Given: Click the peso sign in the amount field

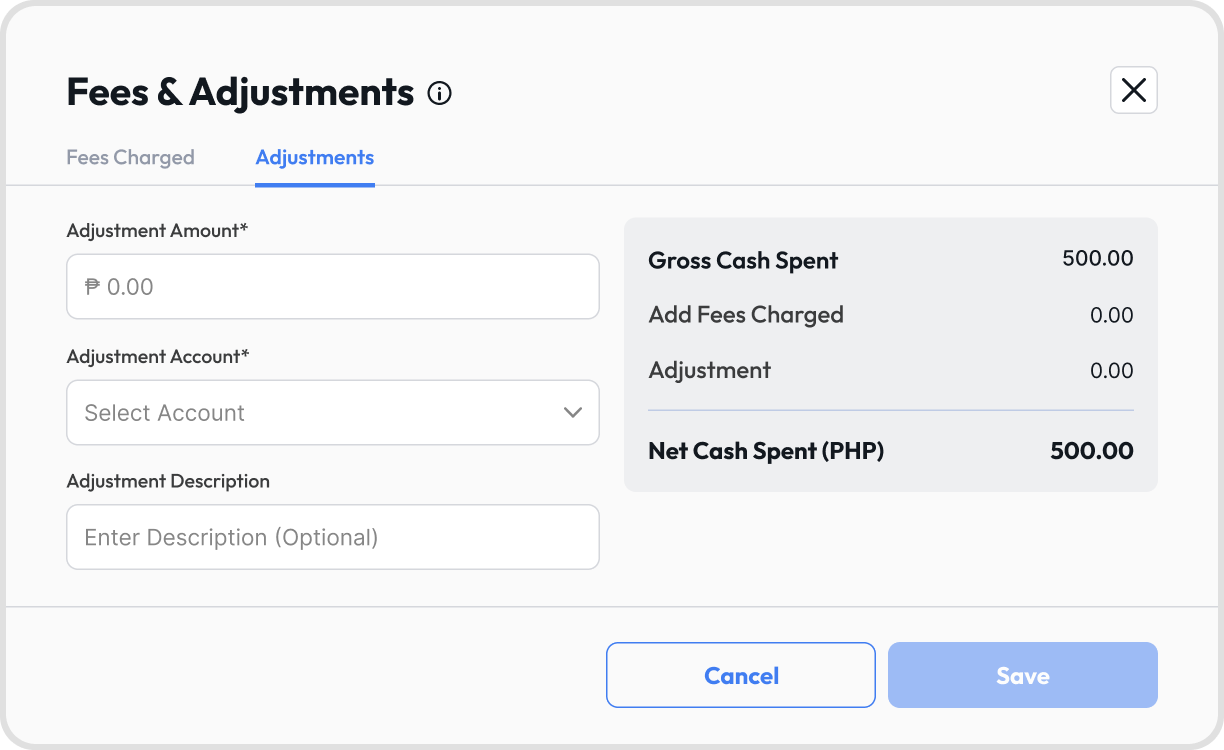Looking at the screenshot, I should pyautogui.click(x=93, y=287).
